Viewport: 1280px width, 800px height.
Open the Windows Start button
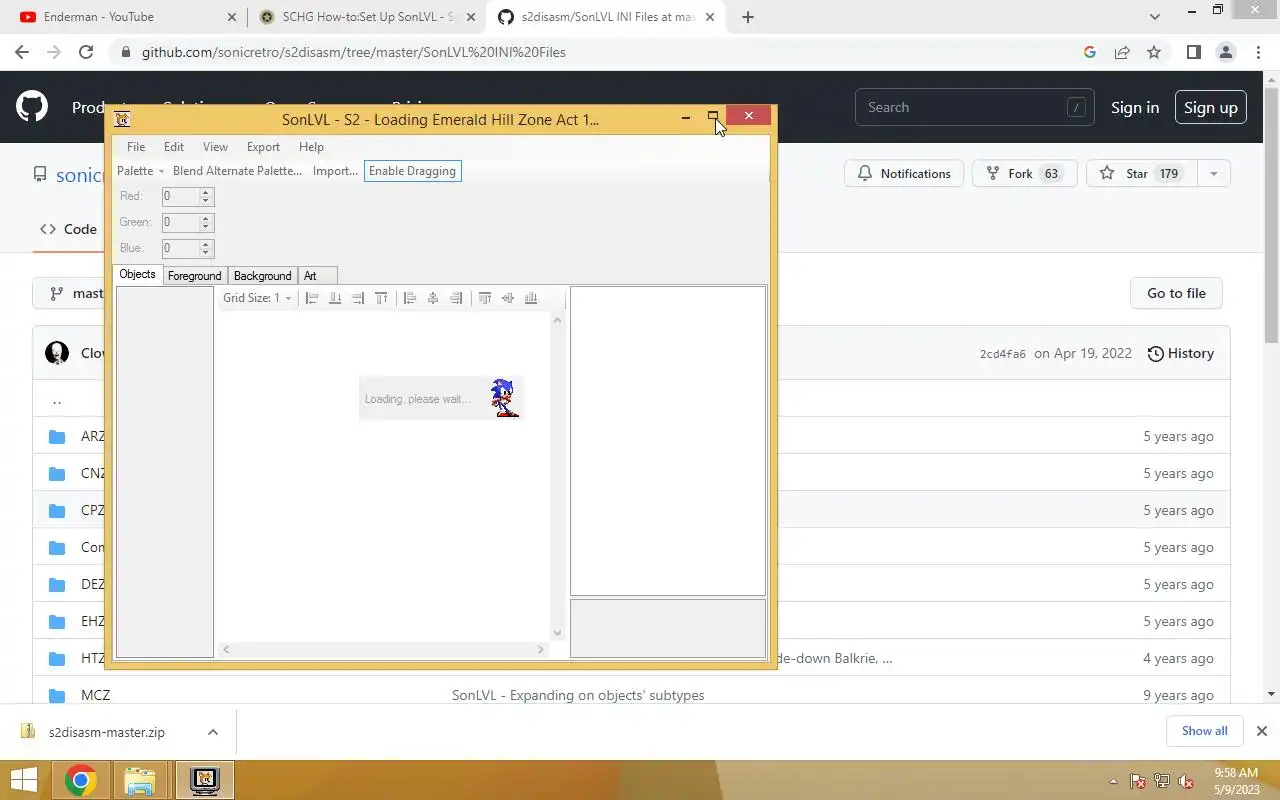coord(24,780)
